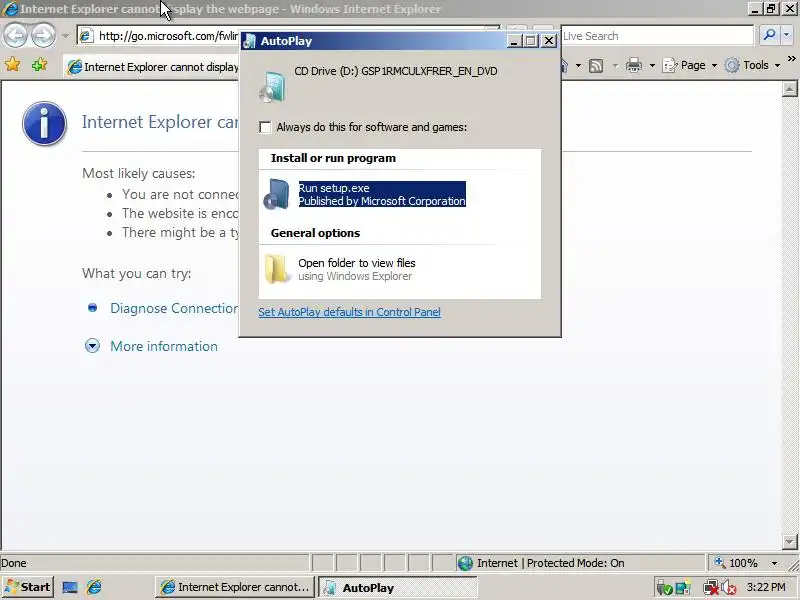Click the zoom level magnifier in status bar
The image size is (800, 600).
(x=719, y=563)
